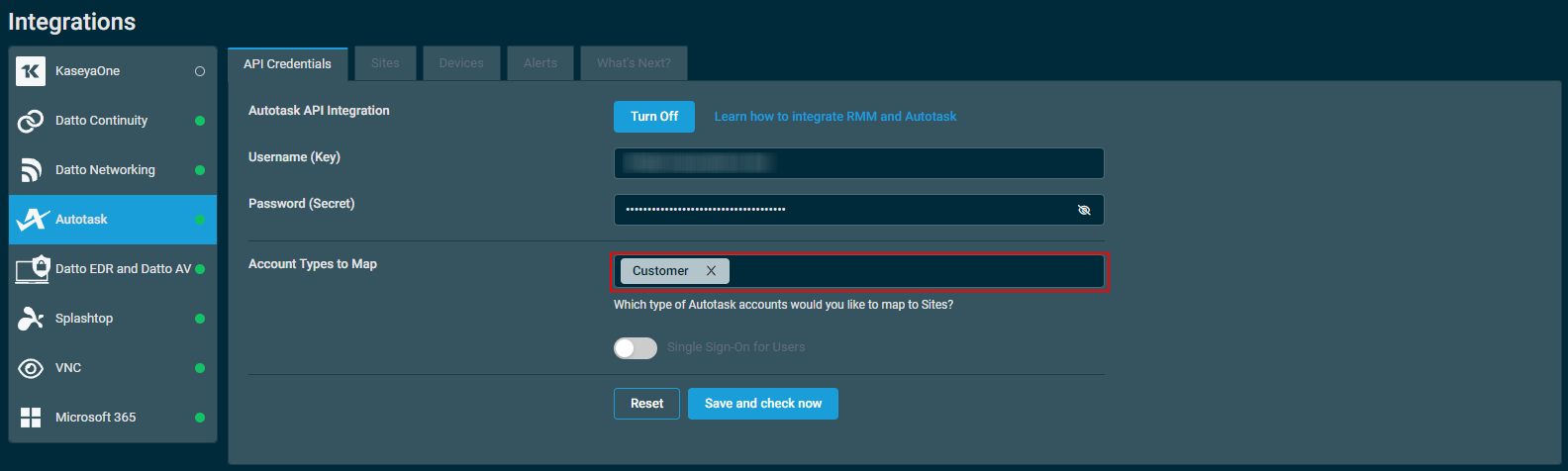Screen dimensions: 1568x471
Task: Click the Splashtop logo icon
Action: click(x=31, y=319)
